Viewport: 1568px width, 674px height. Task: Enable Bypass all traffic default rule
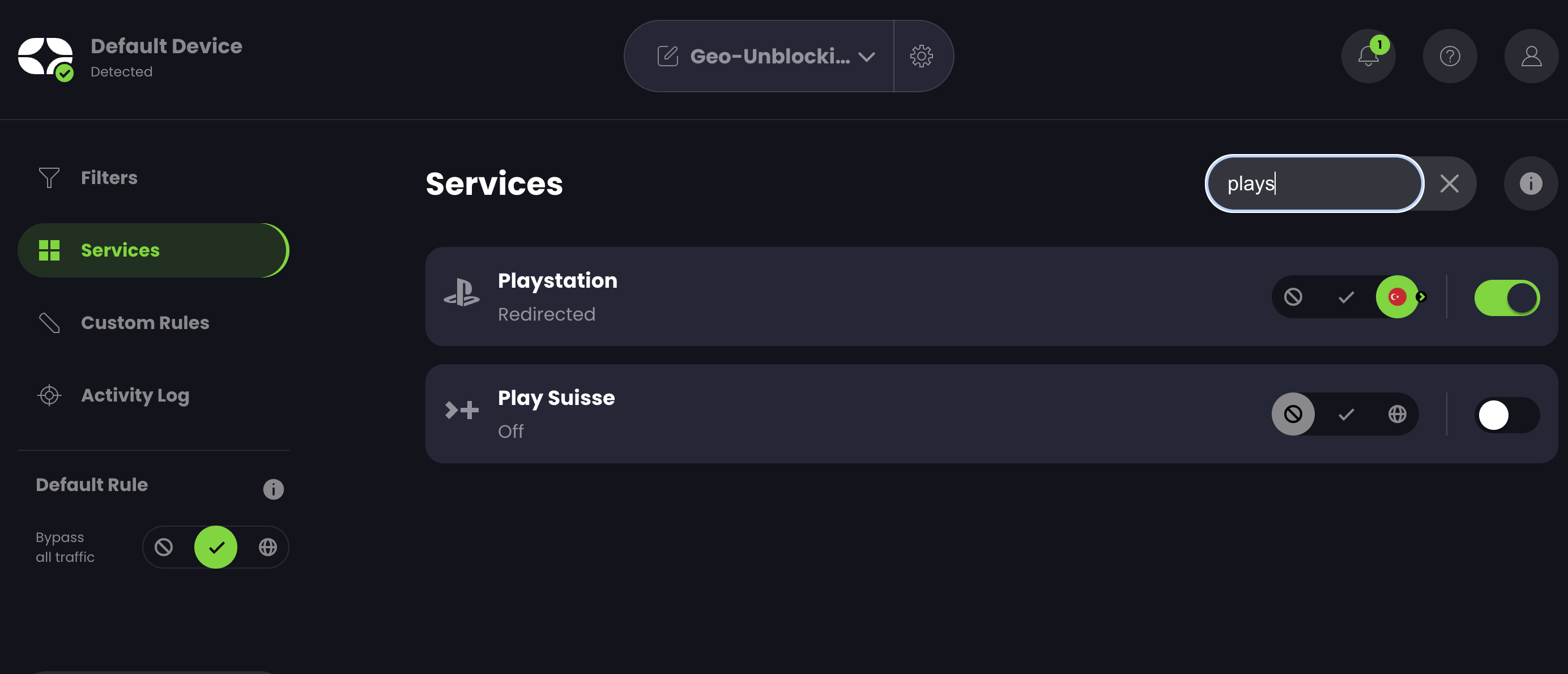pyautogui.click(x=216, y=547)
